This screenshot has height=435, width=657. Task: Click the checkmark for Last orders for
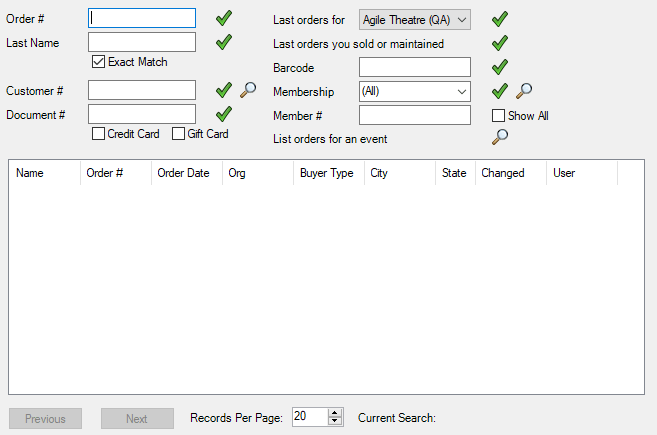(x=500, y=19)
